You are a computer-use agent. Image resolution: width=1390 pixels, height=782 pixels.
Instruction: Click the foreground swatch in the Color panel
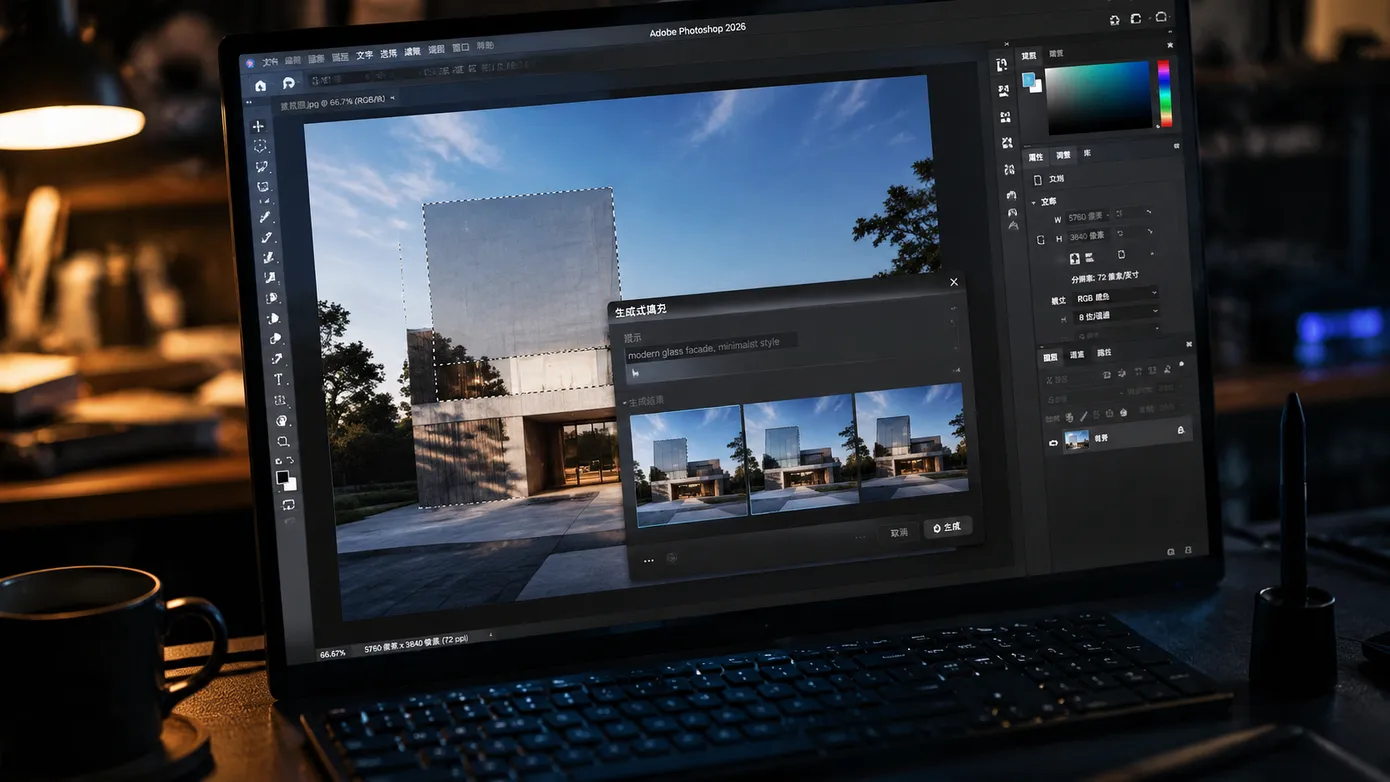[1029, 80]
